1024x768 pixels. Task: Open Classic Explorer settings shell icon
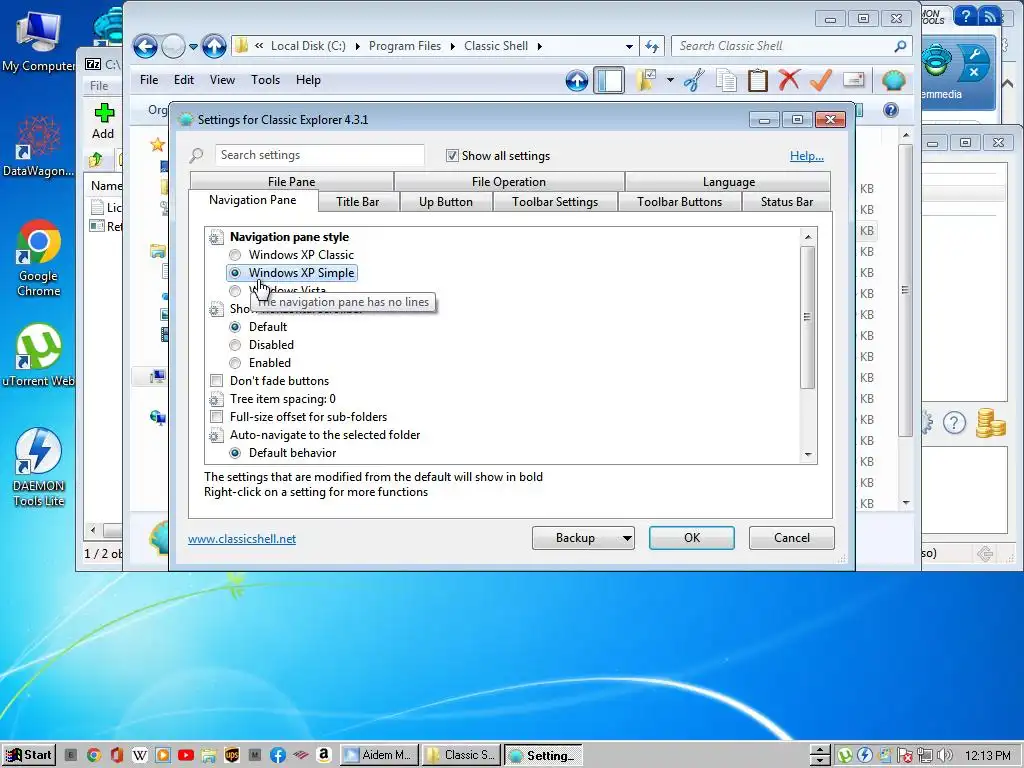[x=893, y=80]
